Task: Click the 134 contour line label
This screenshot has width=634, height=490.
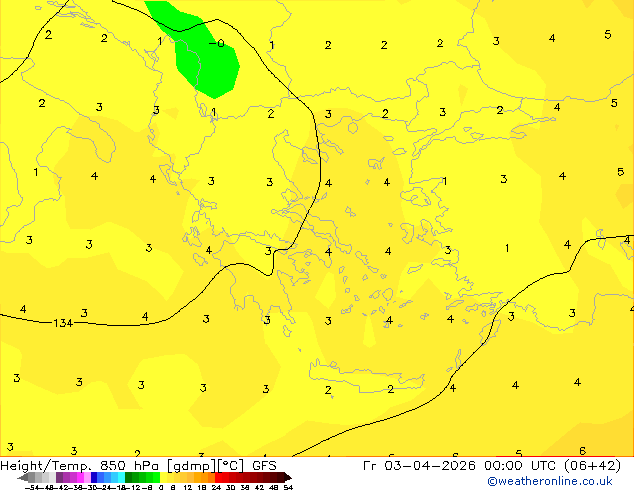Action: click(x=63, y=323)
